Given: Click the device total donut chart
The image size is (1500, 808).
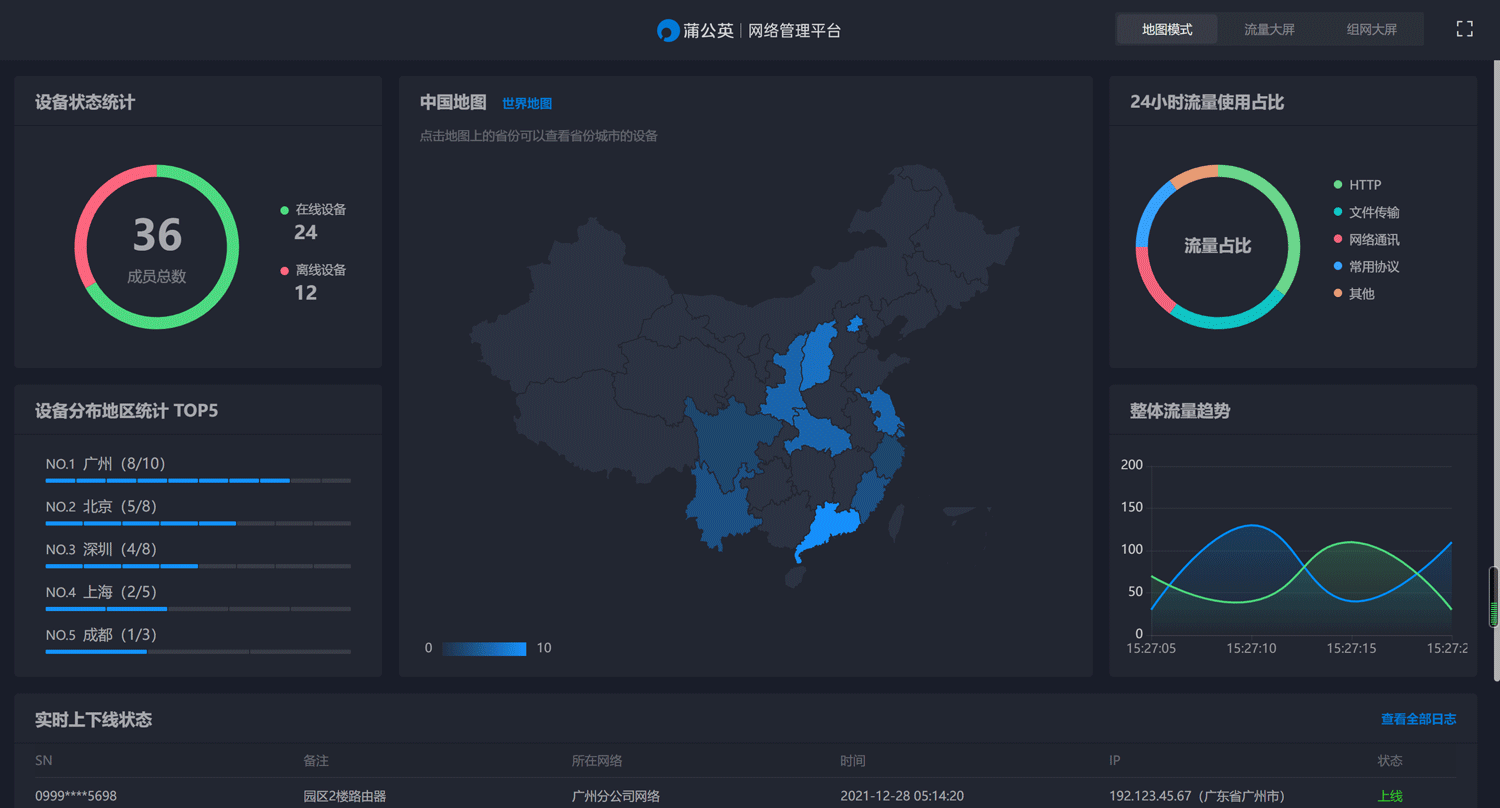Looking at the screenshot, I should [157, 247].
